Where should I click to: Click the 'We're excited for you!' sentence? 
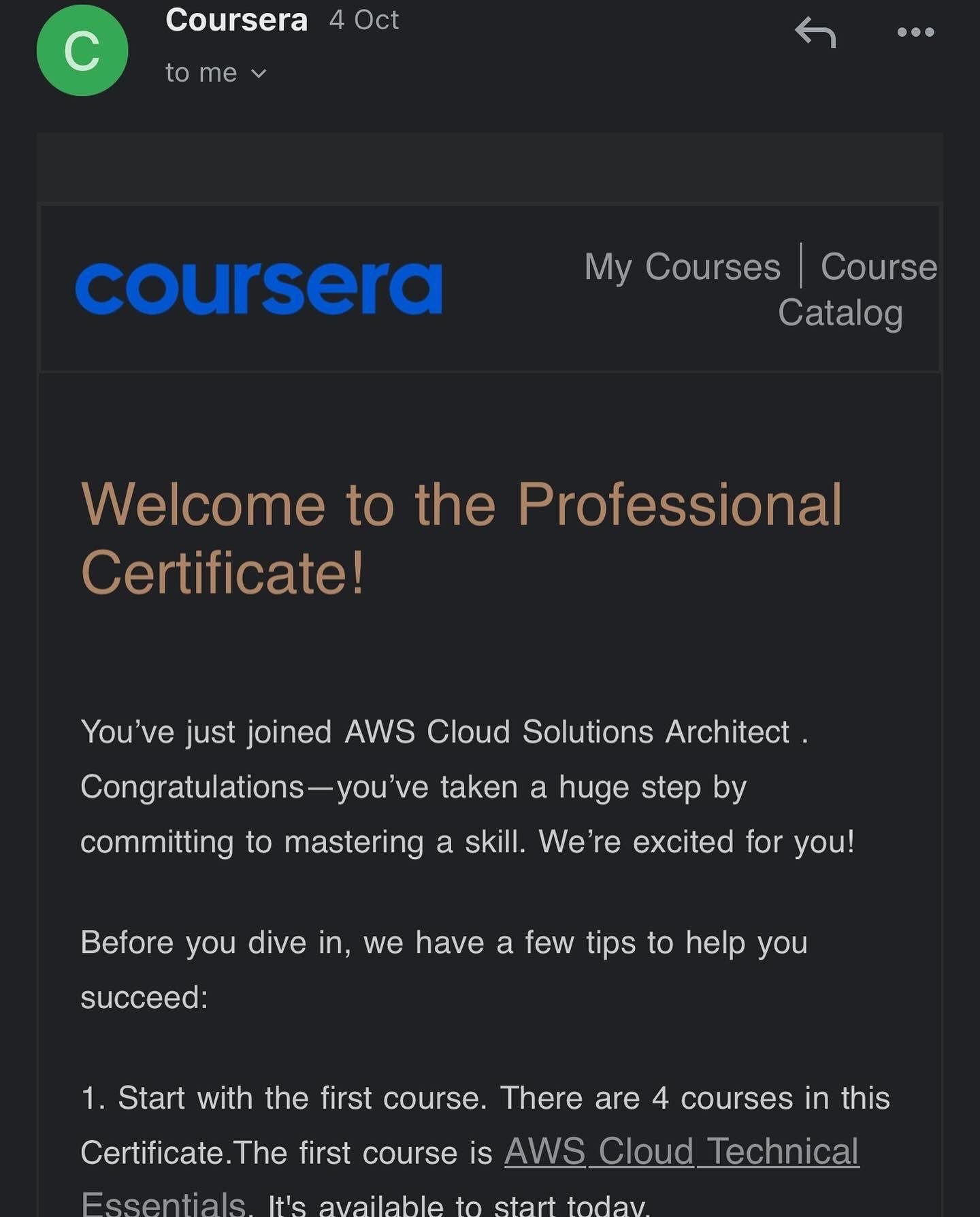(x=696, y=842)
